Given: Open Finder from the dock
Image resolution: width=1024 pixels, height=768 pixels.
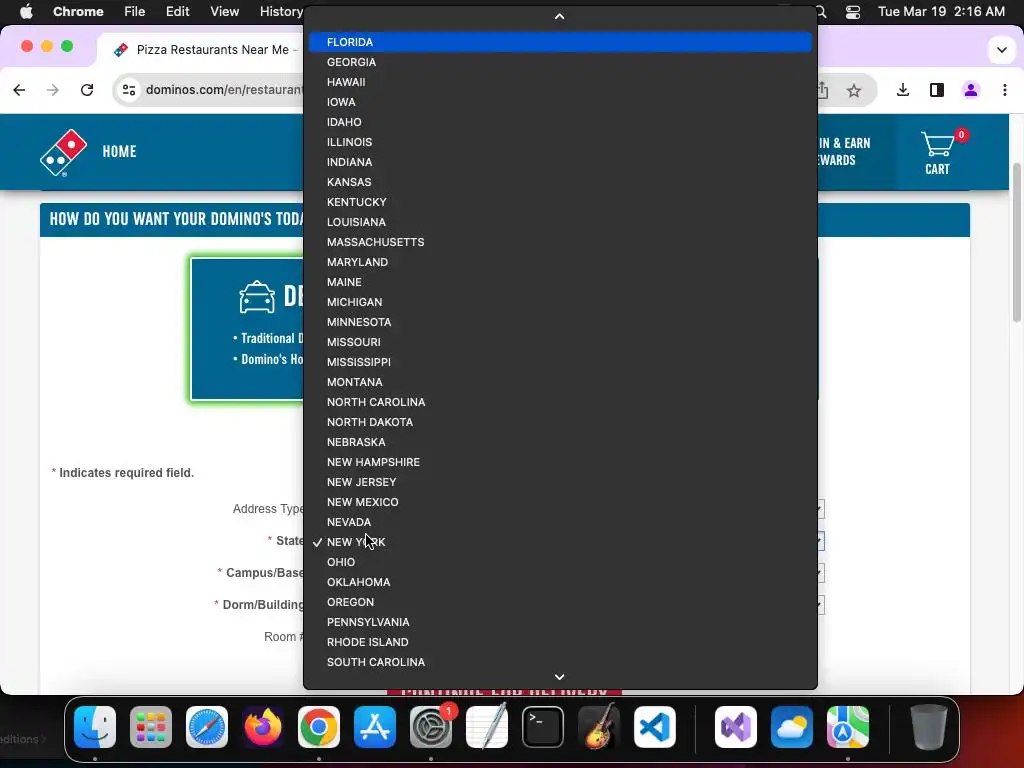Looking at the screenshot, I should (x=95, y=727).
